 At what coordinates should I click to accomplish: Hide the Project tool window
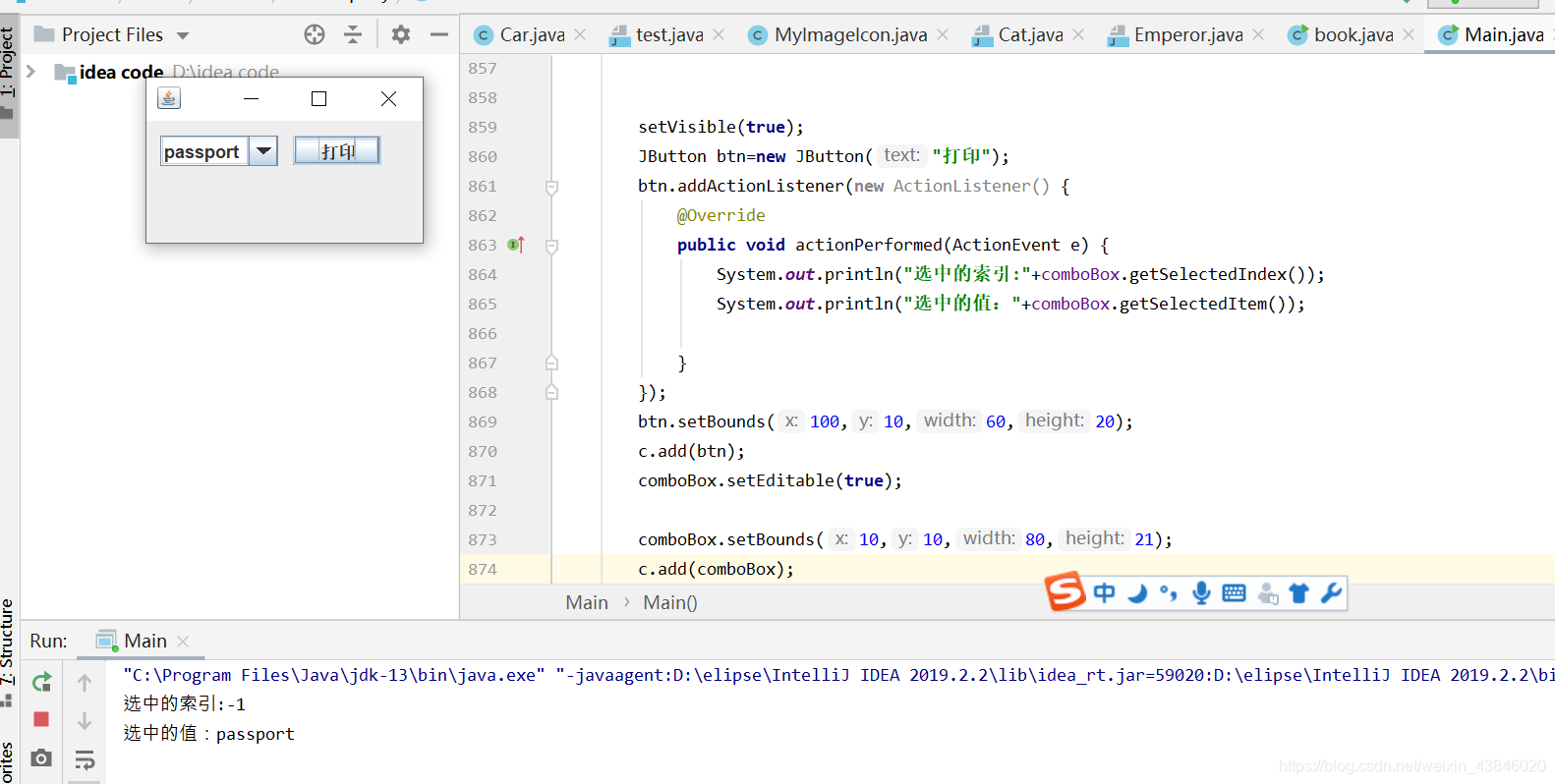point(439,34)
